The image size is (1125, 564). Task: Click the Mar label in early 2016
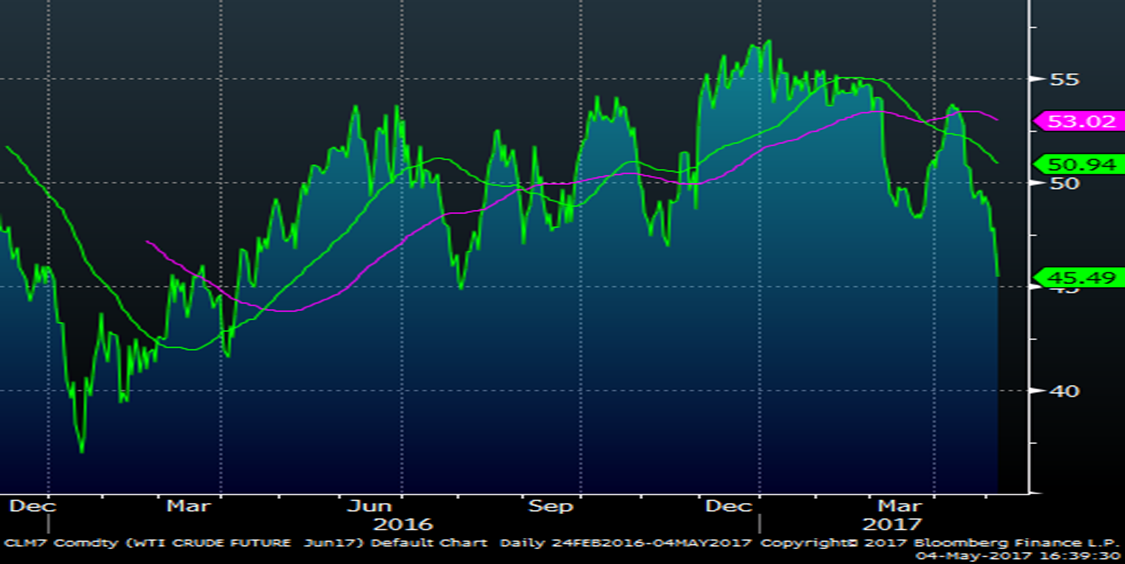[x=188, y=506]
